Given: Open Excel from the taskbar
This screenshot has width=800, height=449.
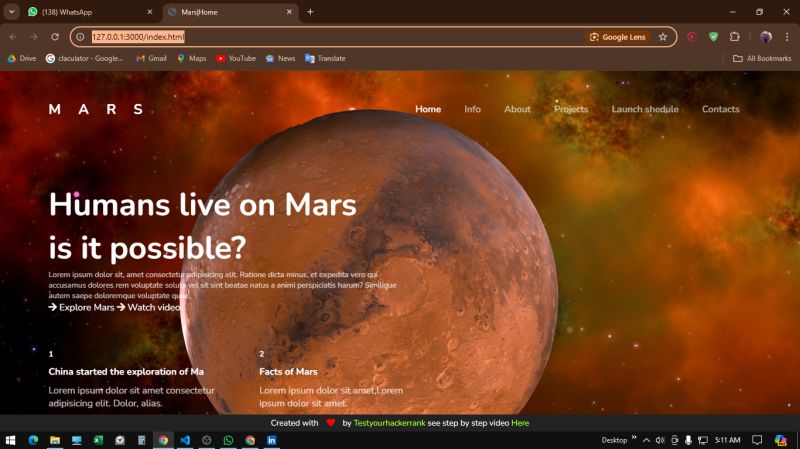Looking at the screenshot, I should pos(98,440).
